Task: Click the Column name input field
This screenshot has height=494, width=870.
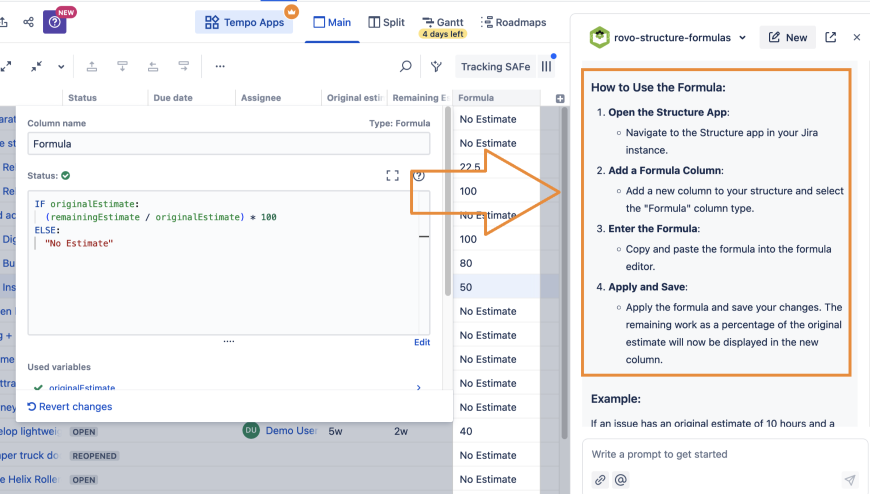Action: pos(228,144)
